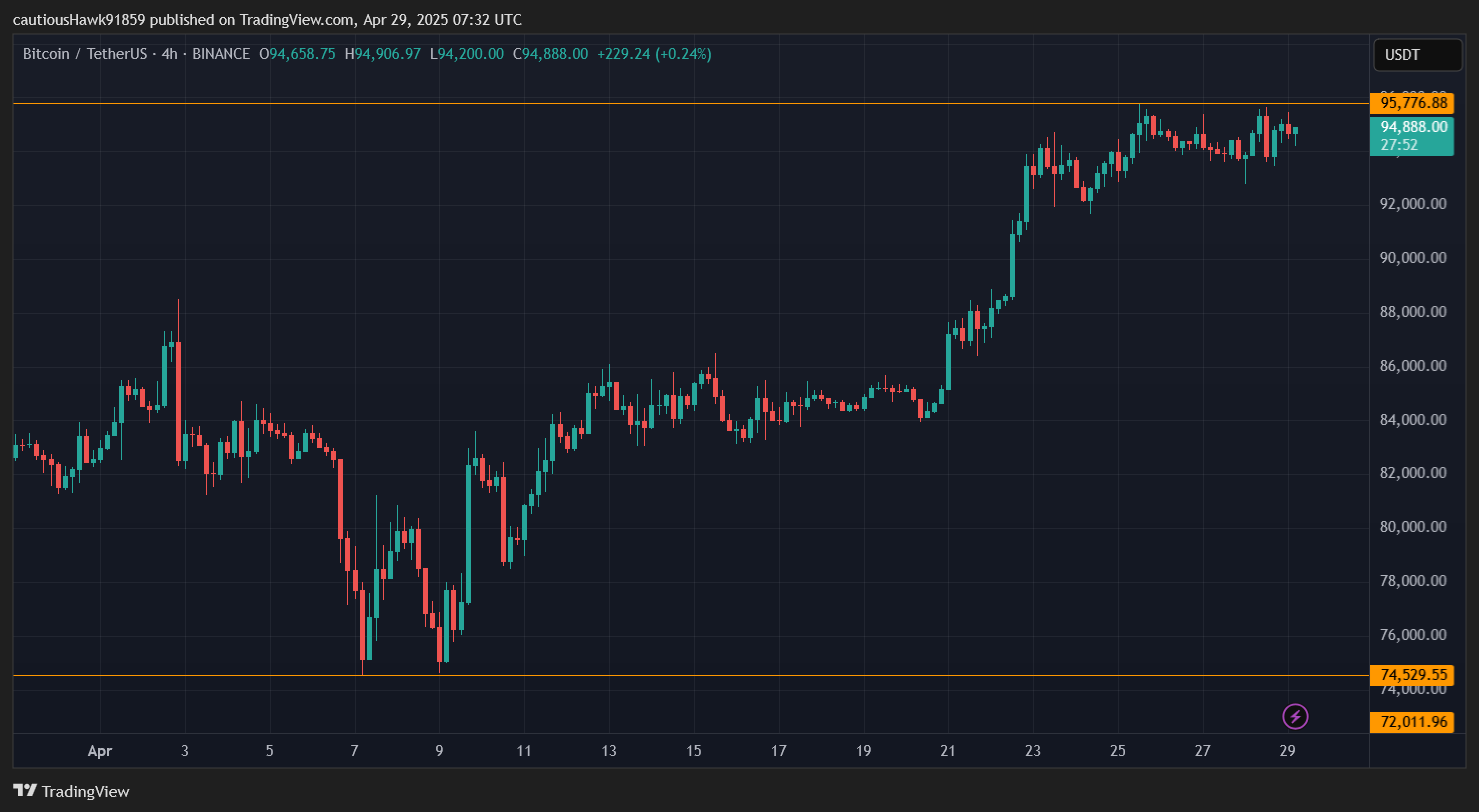Click the purple lightning bolt icon
Viewport: 1479px width, 812px height.
pos(1295,716)
